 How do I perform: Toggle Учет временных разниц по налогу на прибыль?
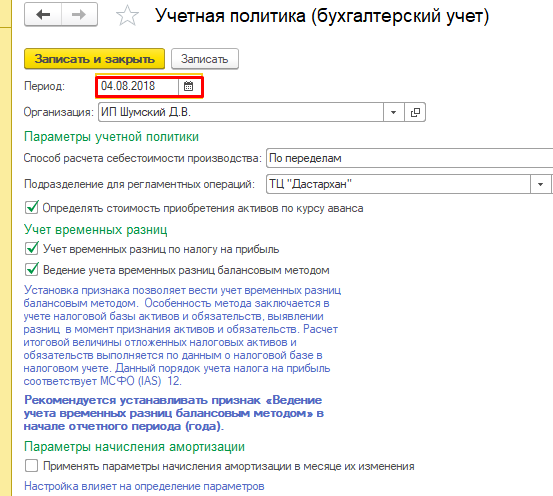coord(32,248)
